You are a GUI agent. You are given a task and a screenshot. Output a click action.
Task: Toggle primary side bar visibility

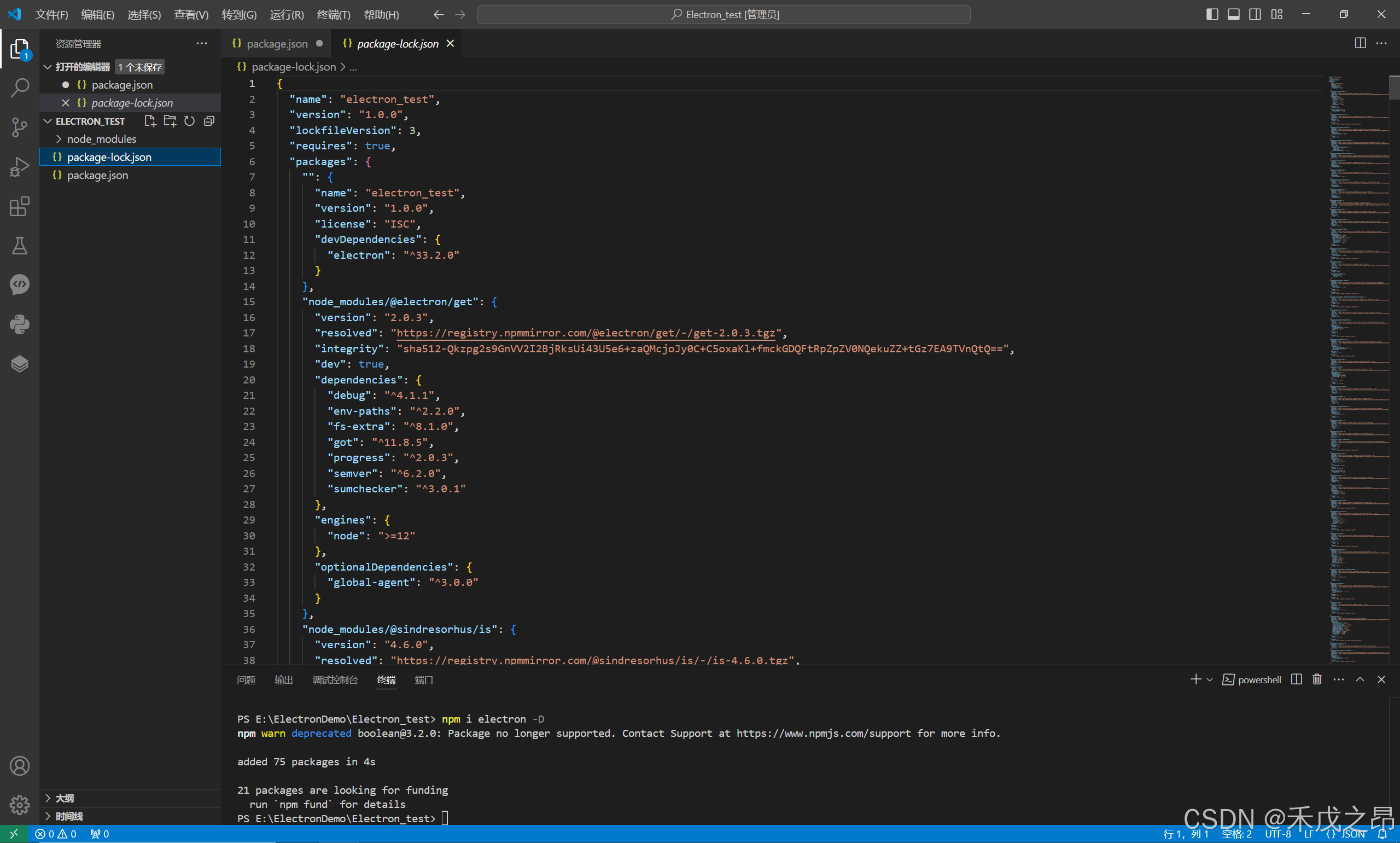[x=1212, y=15]
